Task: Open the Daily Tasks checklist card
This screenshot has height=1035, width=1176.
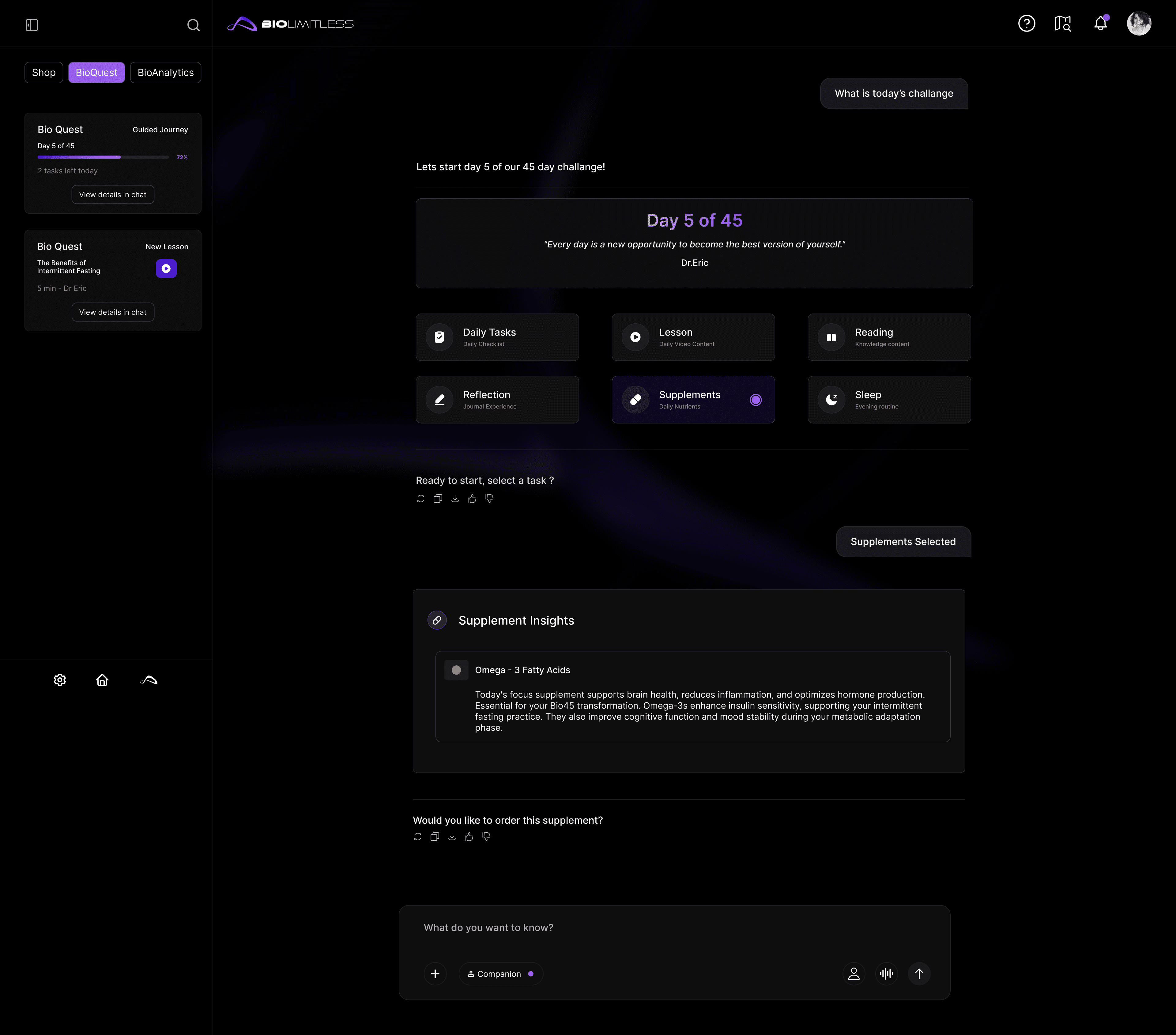Action: 497,337
